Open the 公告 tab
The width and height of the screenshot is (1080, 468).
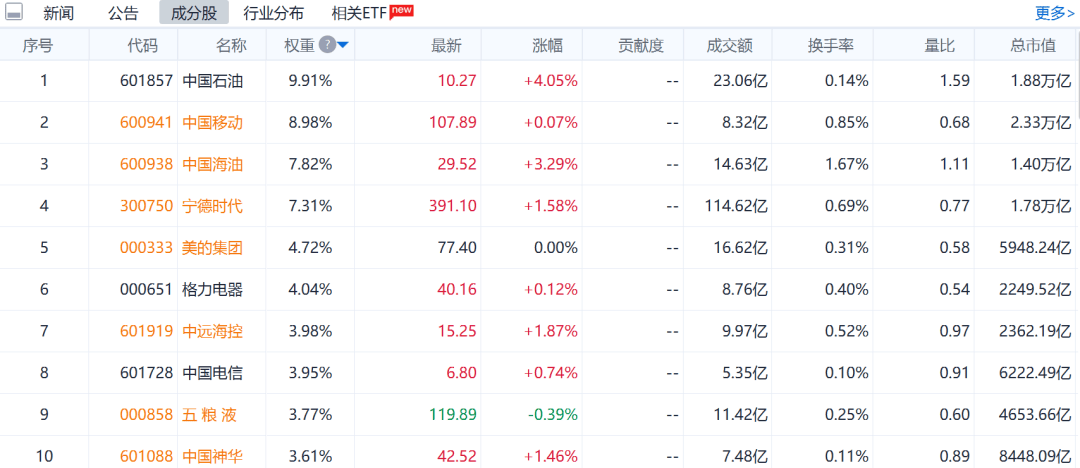tap(123, 13)
